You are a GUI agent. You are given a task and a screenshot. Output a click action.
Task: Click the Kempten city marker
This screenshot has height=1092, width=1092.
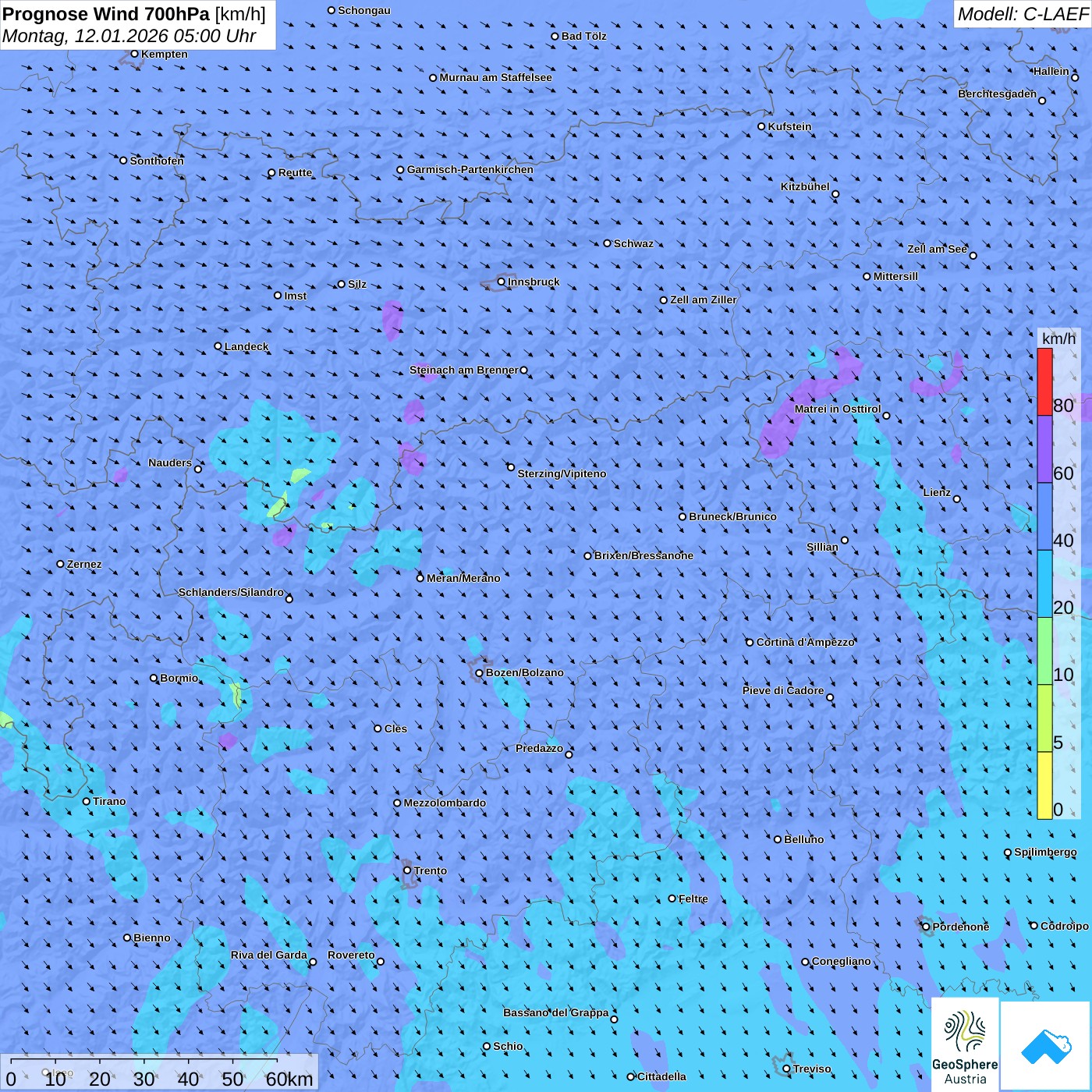(134, 54)
